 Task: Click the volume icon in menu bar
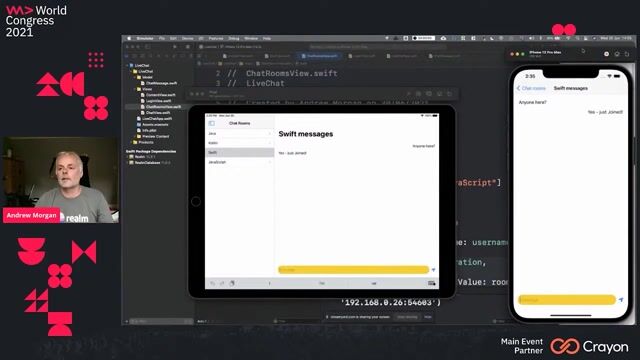[531, 38]
